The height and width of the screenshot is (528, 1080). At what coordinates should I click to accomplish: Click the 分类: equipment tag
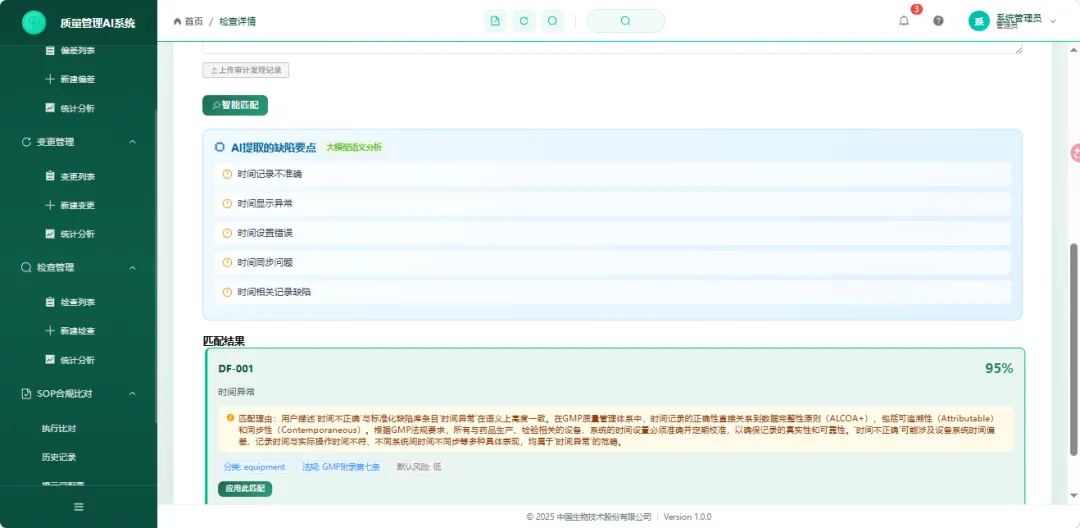(x=254, y=467)
